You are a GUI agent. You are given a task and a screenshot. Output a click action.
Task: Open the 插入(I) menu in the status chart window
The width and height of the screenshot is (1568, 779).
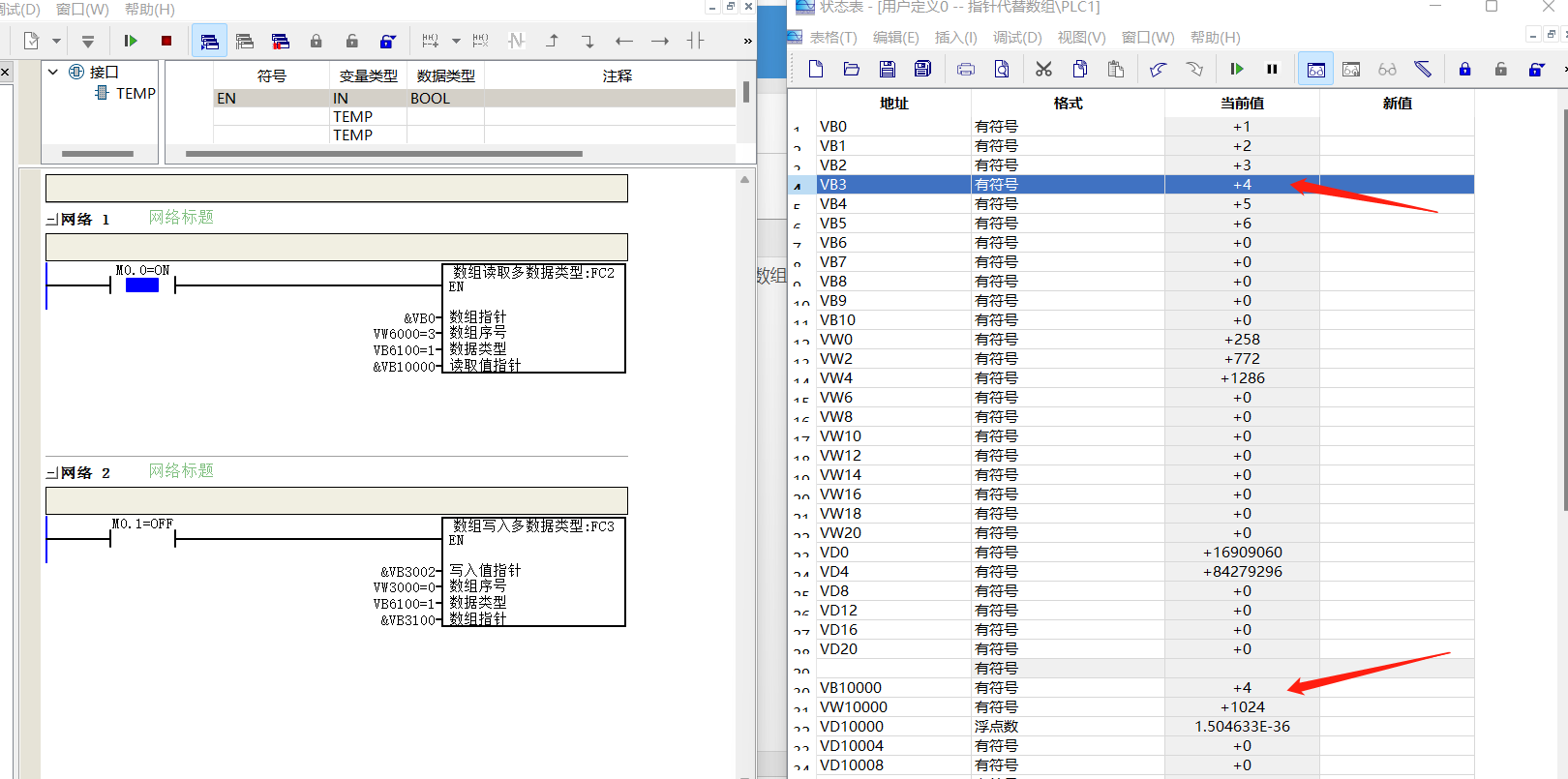coord(955,37)
